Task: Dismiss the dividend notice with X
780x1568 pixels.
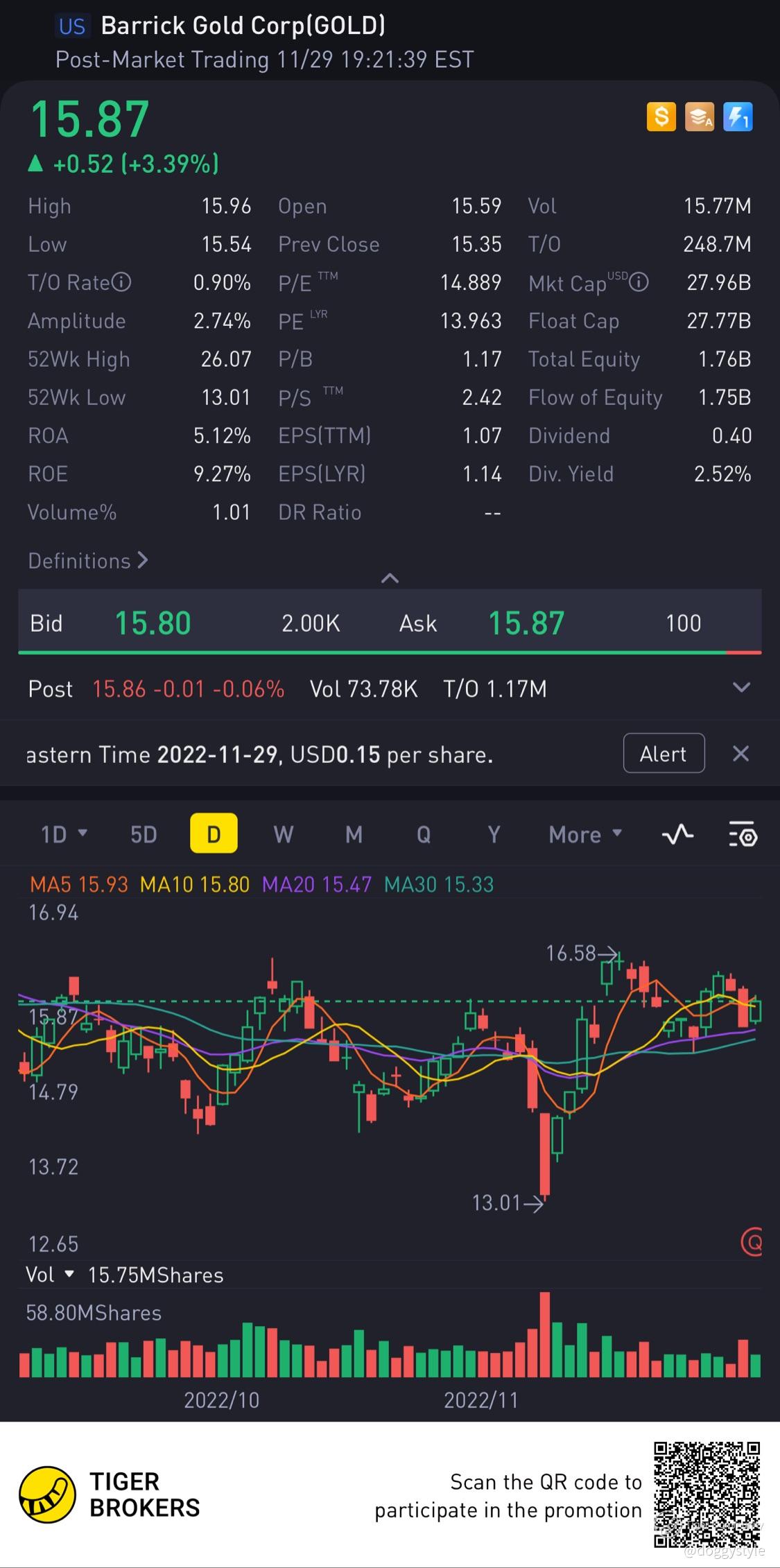Action: click(x=741, y=754)
